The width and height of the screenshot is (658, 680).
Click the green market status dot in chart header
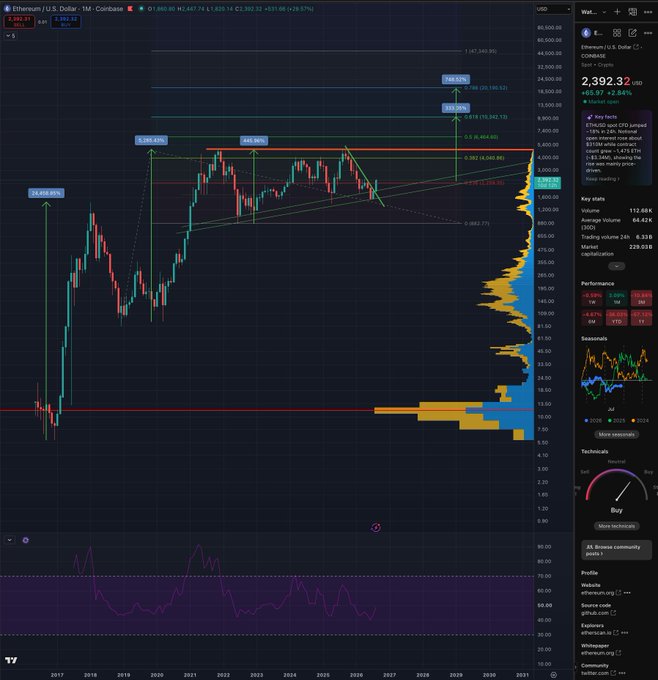coord(141,9)
